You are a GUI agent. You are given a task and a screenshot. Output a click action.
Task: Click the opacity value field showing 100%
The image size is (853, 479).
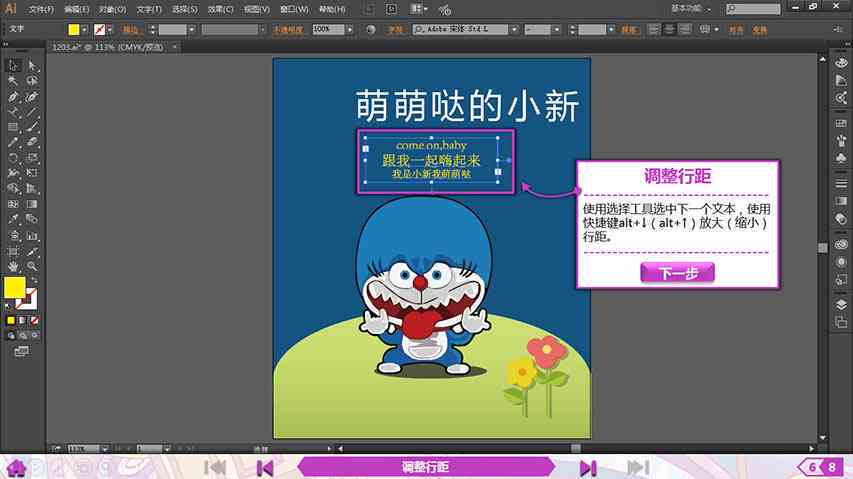[x=328, y=29]
